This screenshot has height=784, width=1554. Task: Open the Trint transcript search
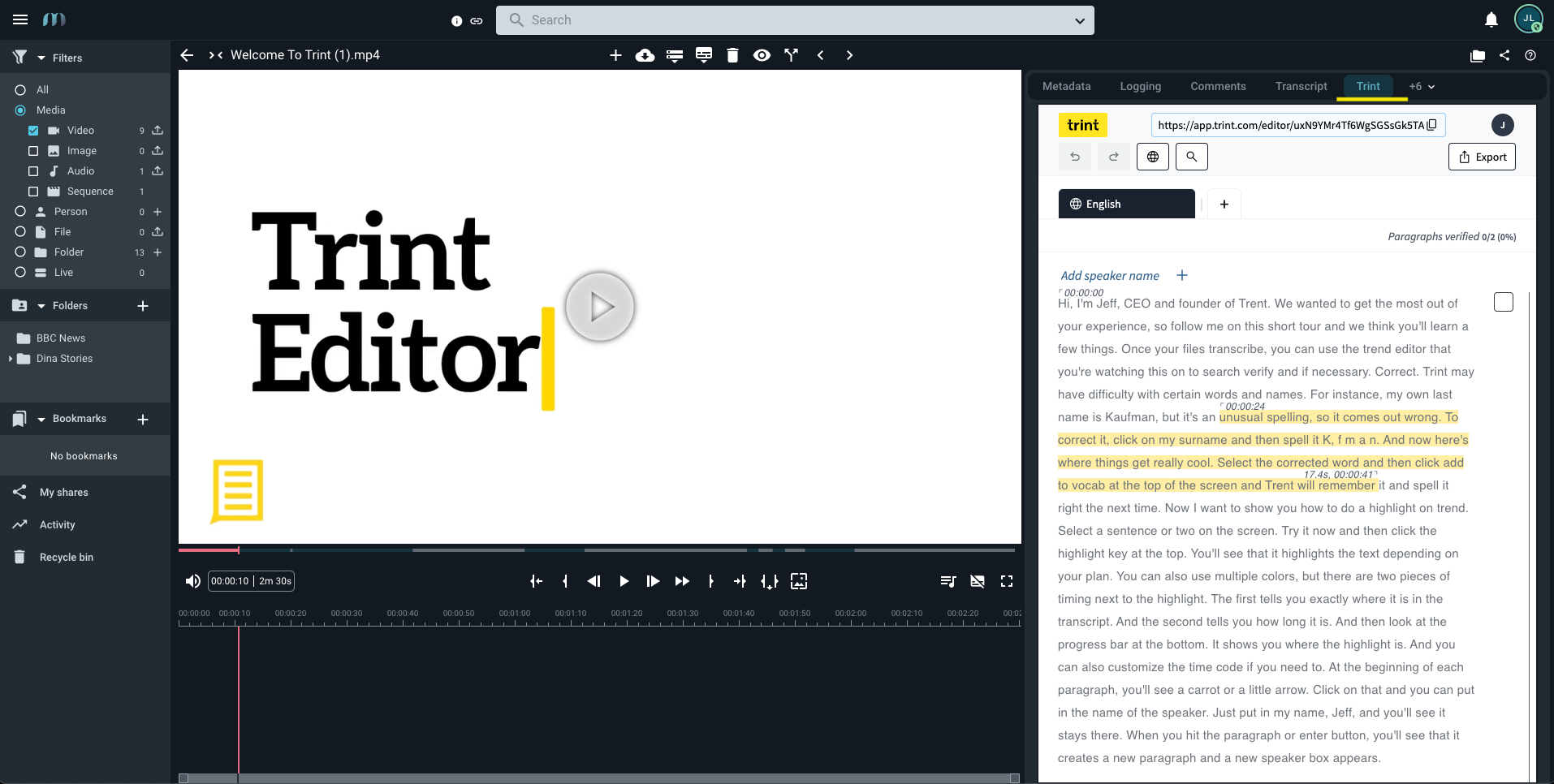click(x=1192, y=157)
